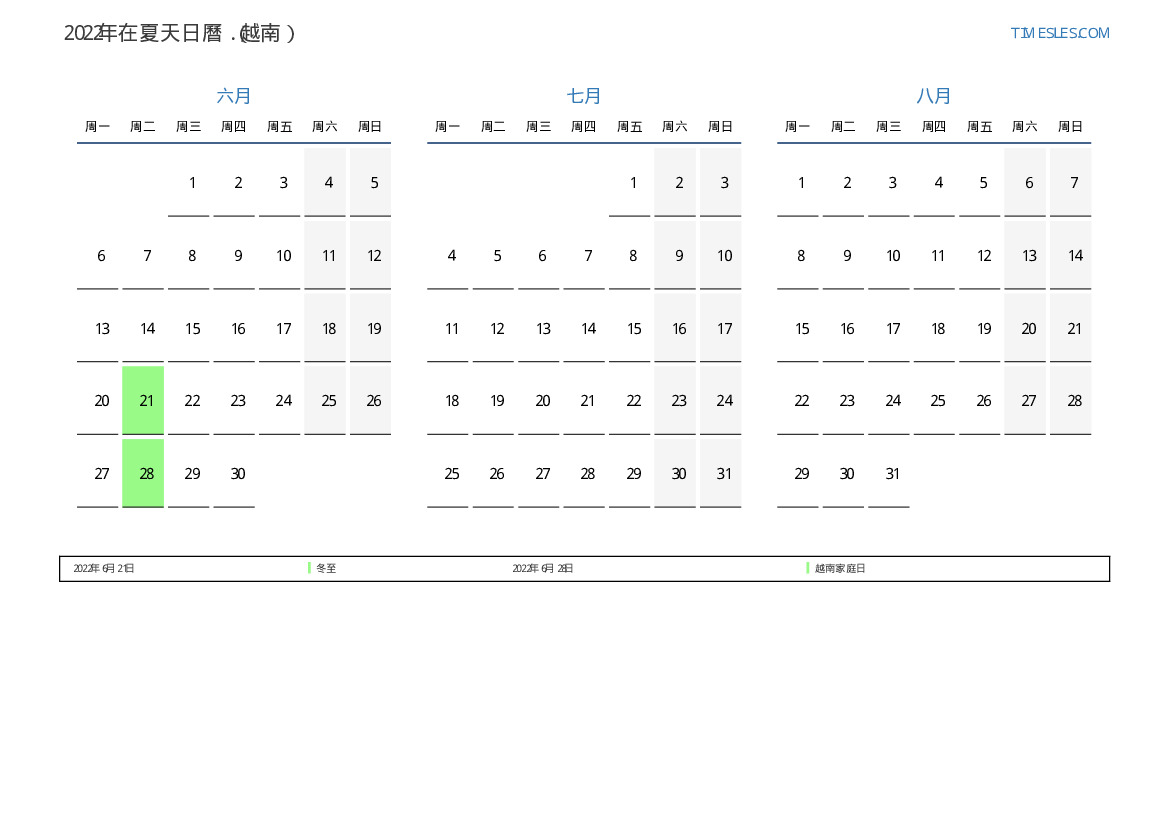Select Sunday June 19
Image resolution: width=1169 pixels, height=827 pixels.
pos(371,329)
